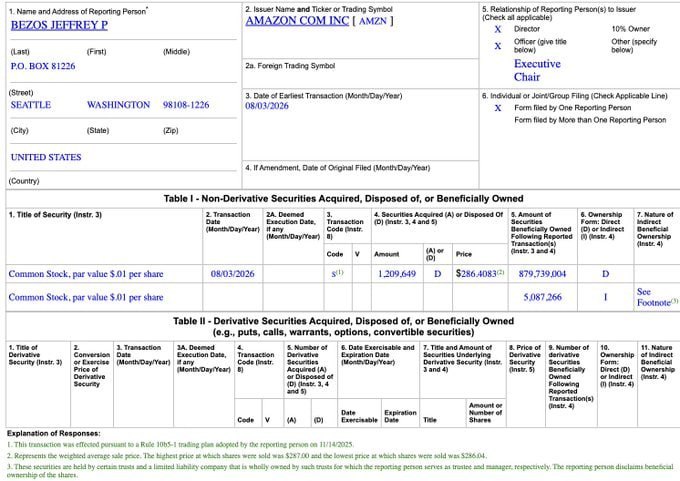Click footnote 1 marker beside transaction code S
The image size is (680, 481).
coord(340,272)
